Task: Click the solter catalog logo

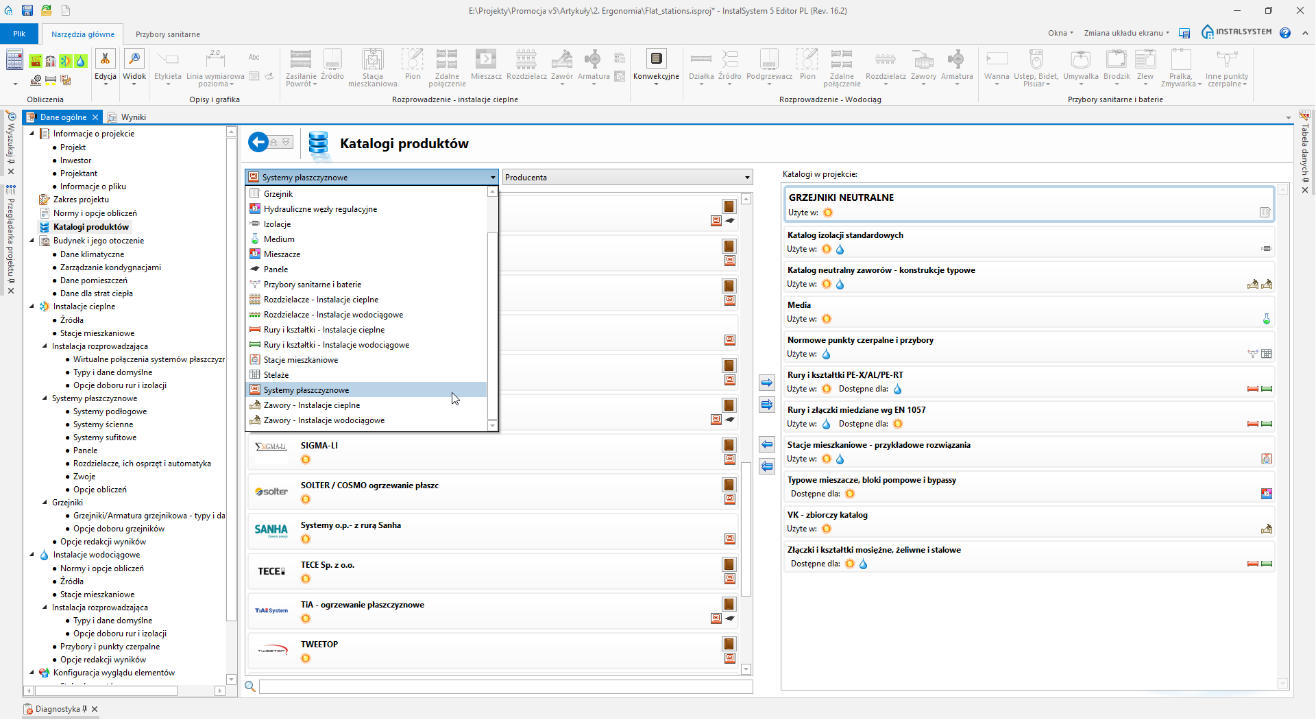Action: click(x=271, y=491)
